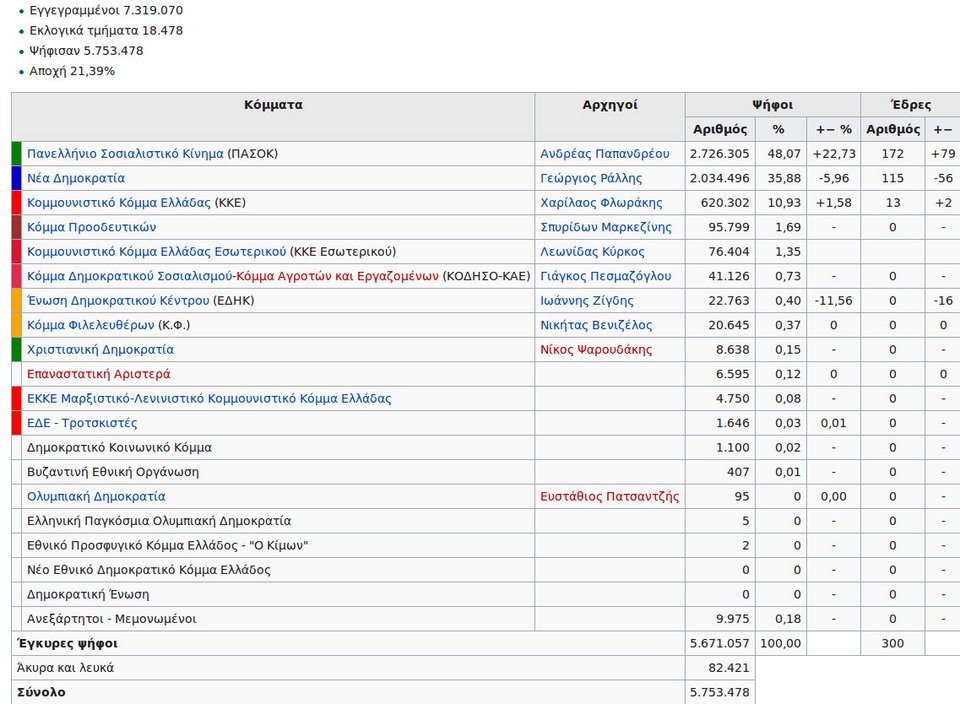This screenshot has height=704, width=960.
Task: Open the Ολυμπιακή Δημοκρατία link
Action: 96,497
